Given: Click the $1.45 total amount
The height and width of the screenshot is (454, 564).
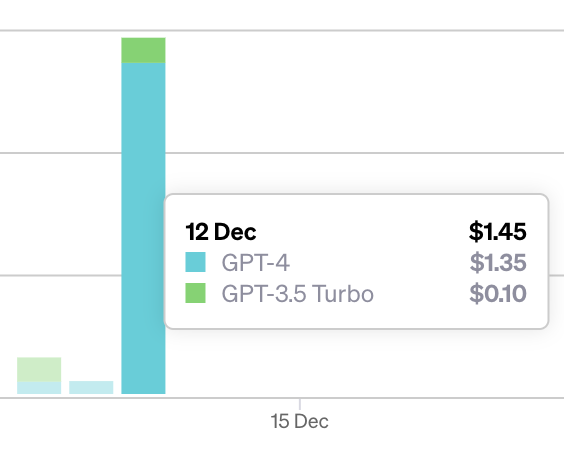Looking at the screenshot, I should (498, 231).
